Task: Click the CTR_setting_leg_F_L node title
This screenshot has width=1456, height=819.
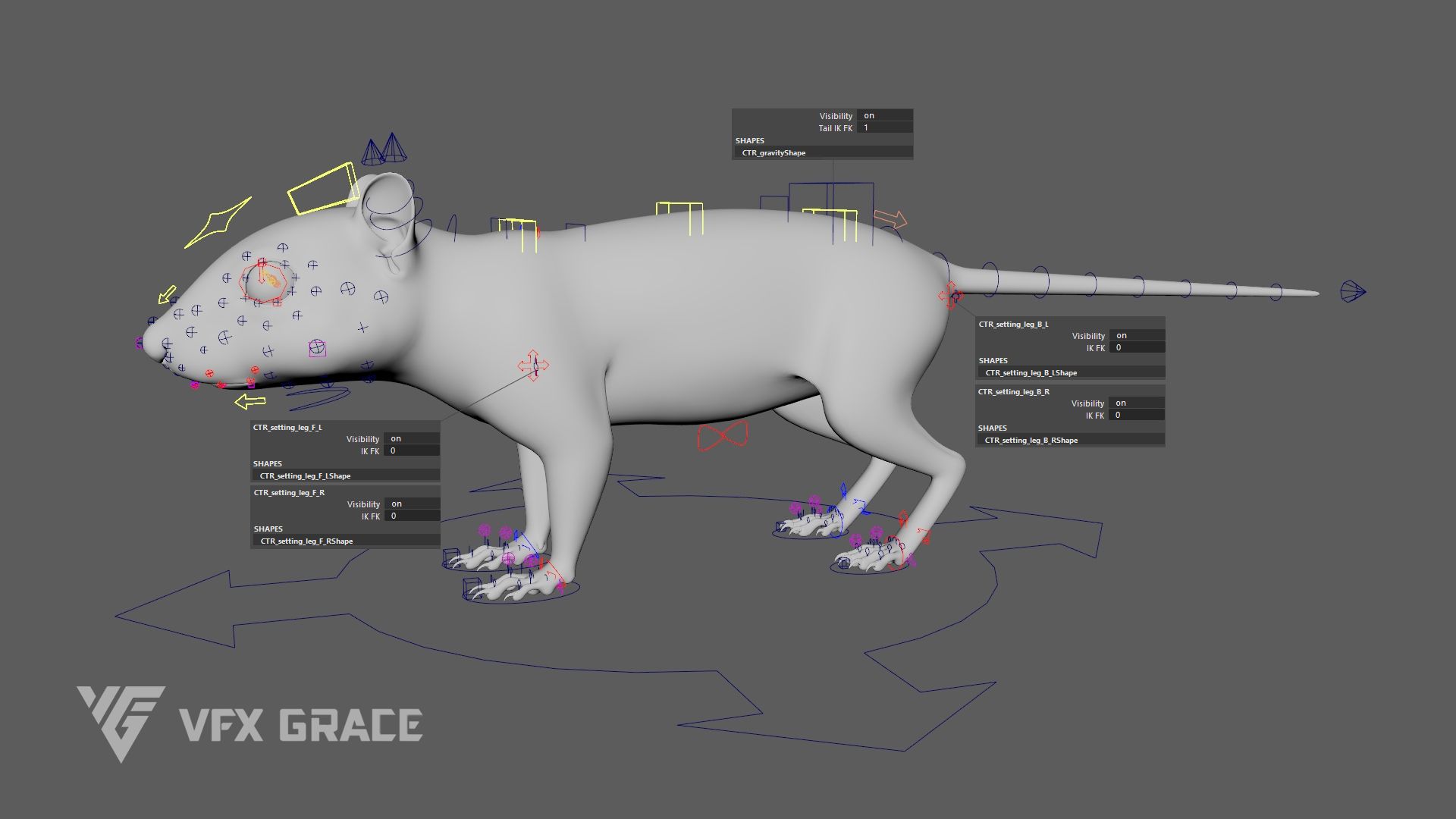Action: point(287,427)
